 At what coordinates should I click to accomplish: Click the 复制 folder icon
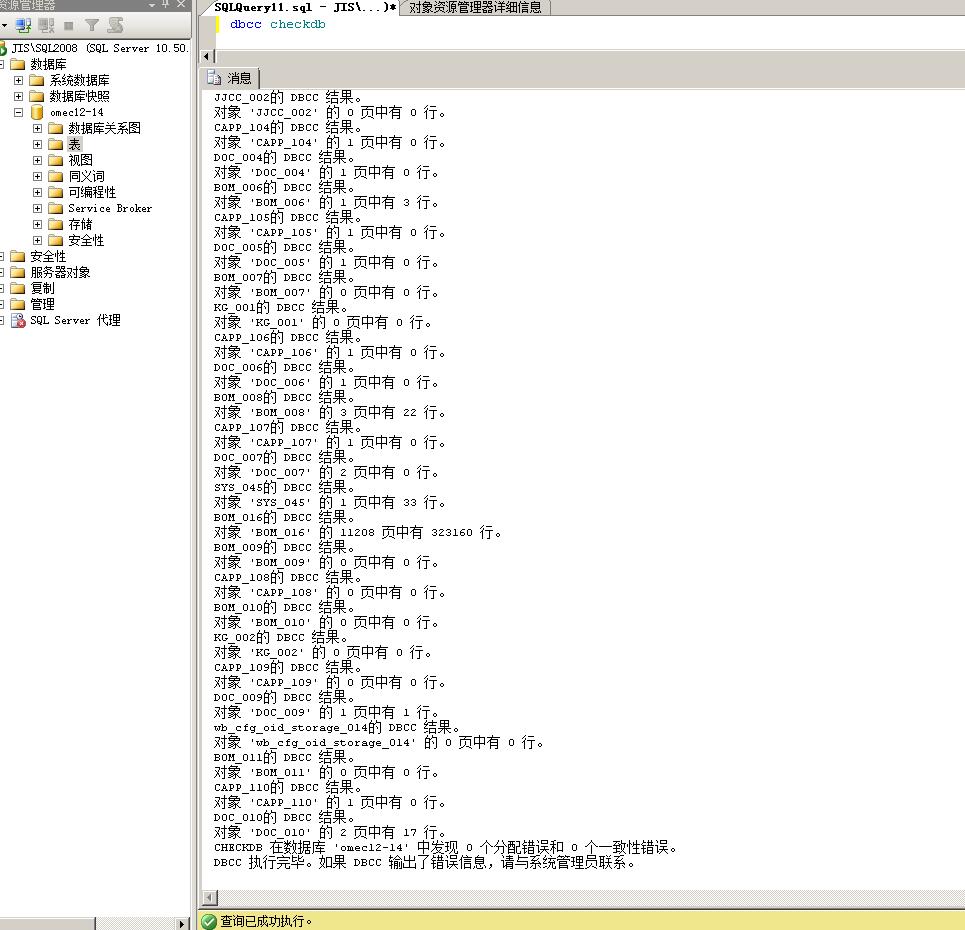18,288
